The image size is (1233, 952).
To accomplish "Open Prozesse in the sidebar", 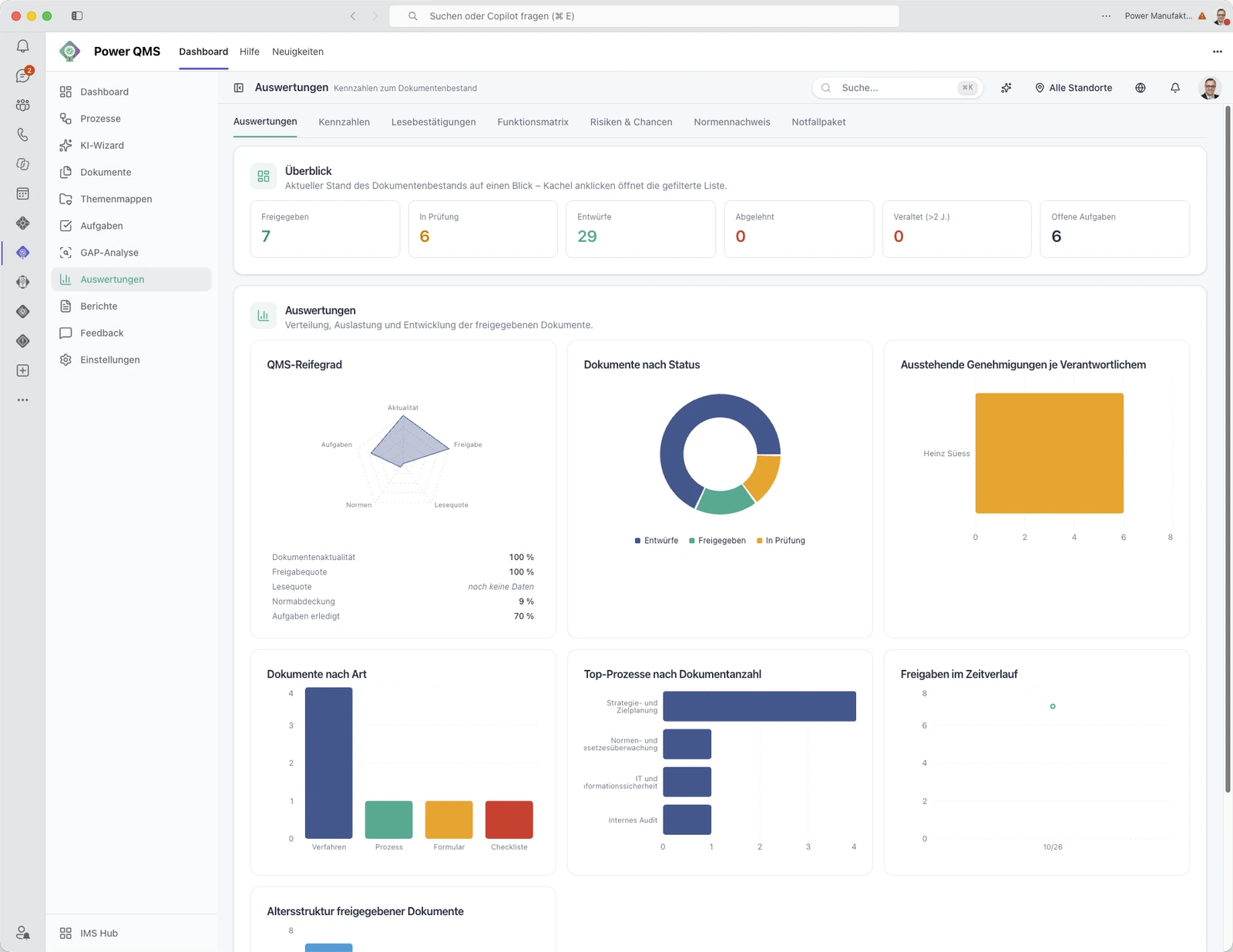I will point(131,119).
